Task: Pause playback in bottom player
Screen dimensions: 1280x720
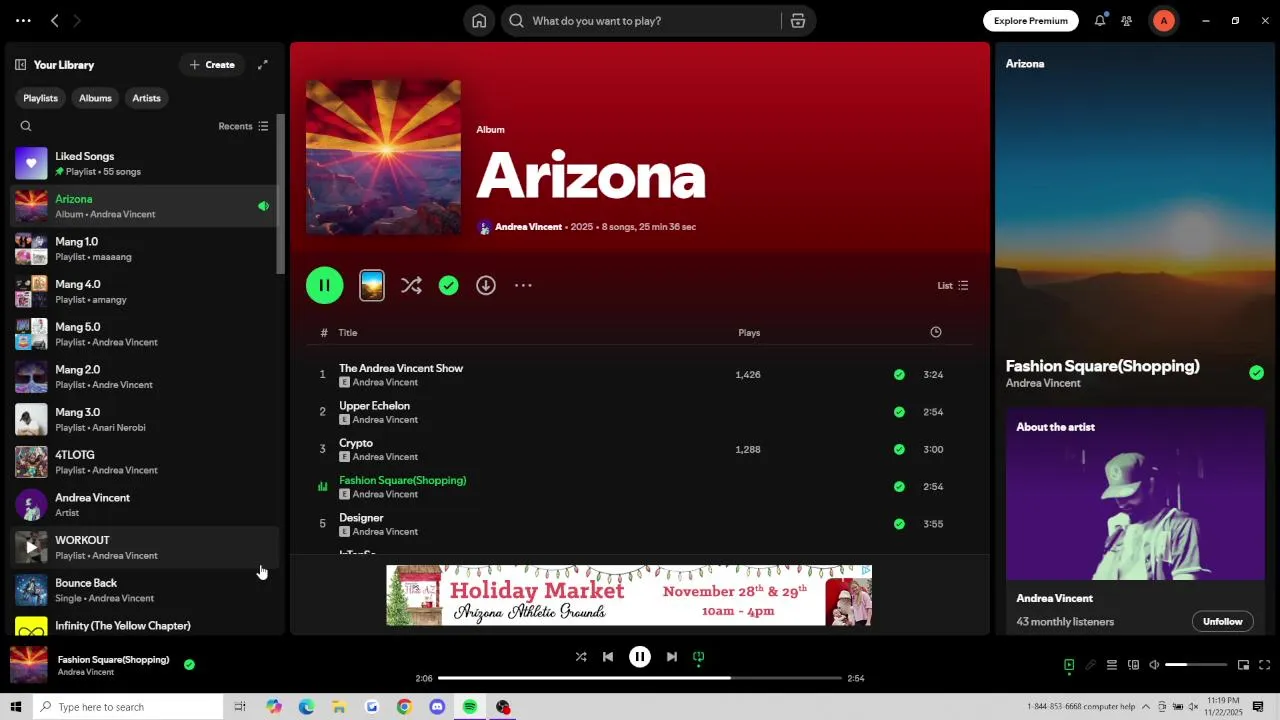Action: tap(640, 657)
